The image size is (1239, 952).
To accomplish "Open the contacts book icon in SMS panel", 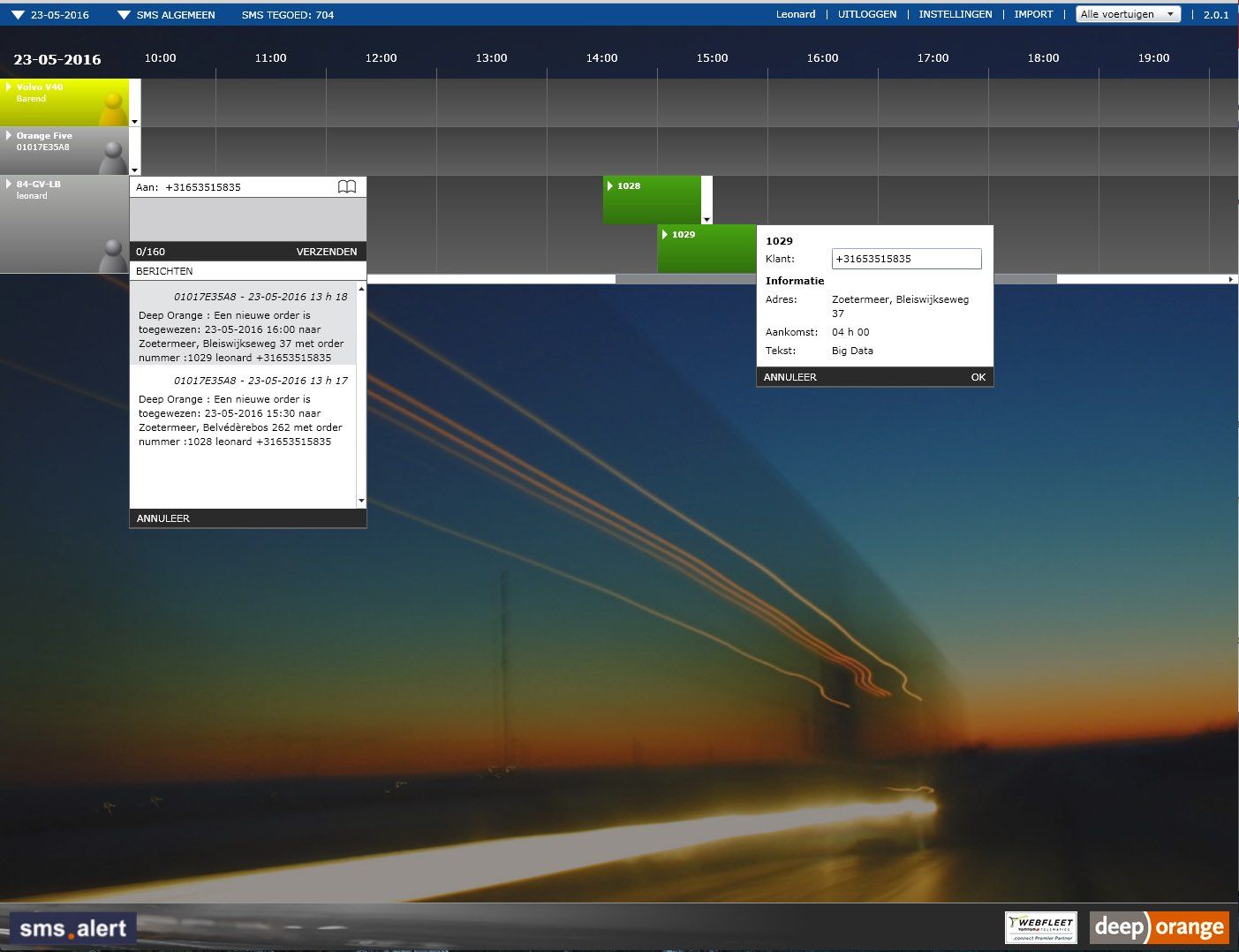I will click(x=347, y=186).
